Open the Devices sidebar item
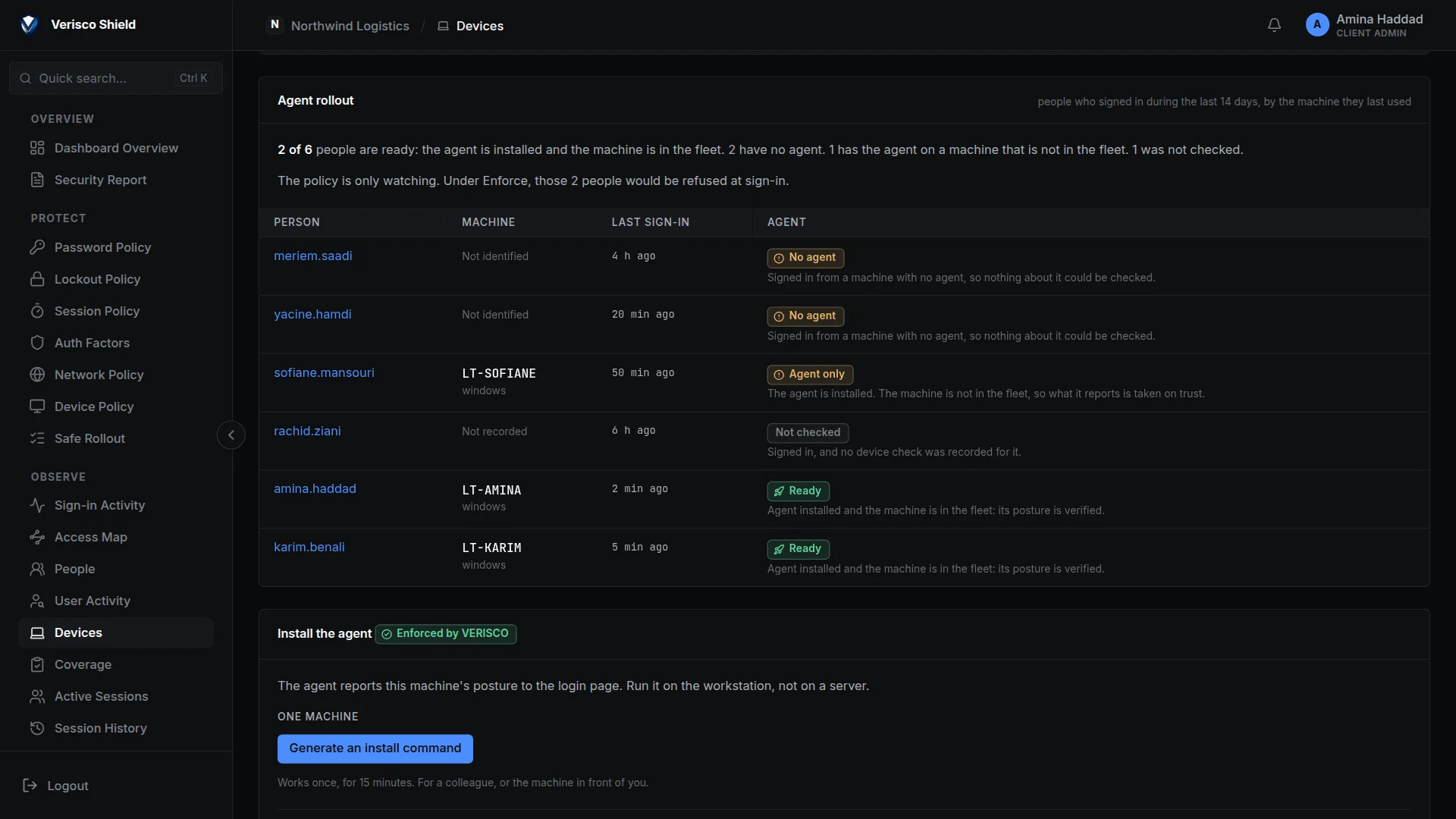This screenshot has height=819, width=1456. [116, 633]
